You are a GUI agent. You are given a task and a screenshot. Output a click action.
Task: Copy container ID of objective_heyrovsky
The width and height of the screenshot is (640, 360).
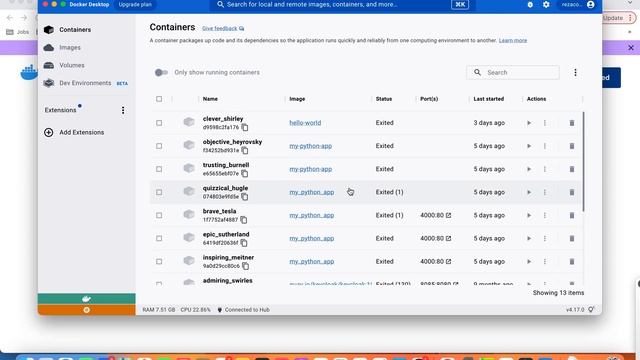(244, 151)
